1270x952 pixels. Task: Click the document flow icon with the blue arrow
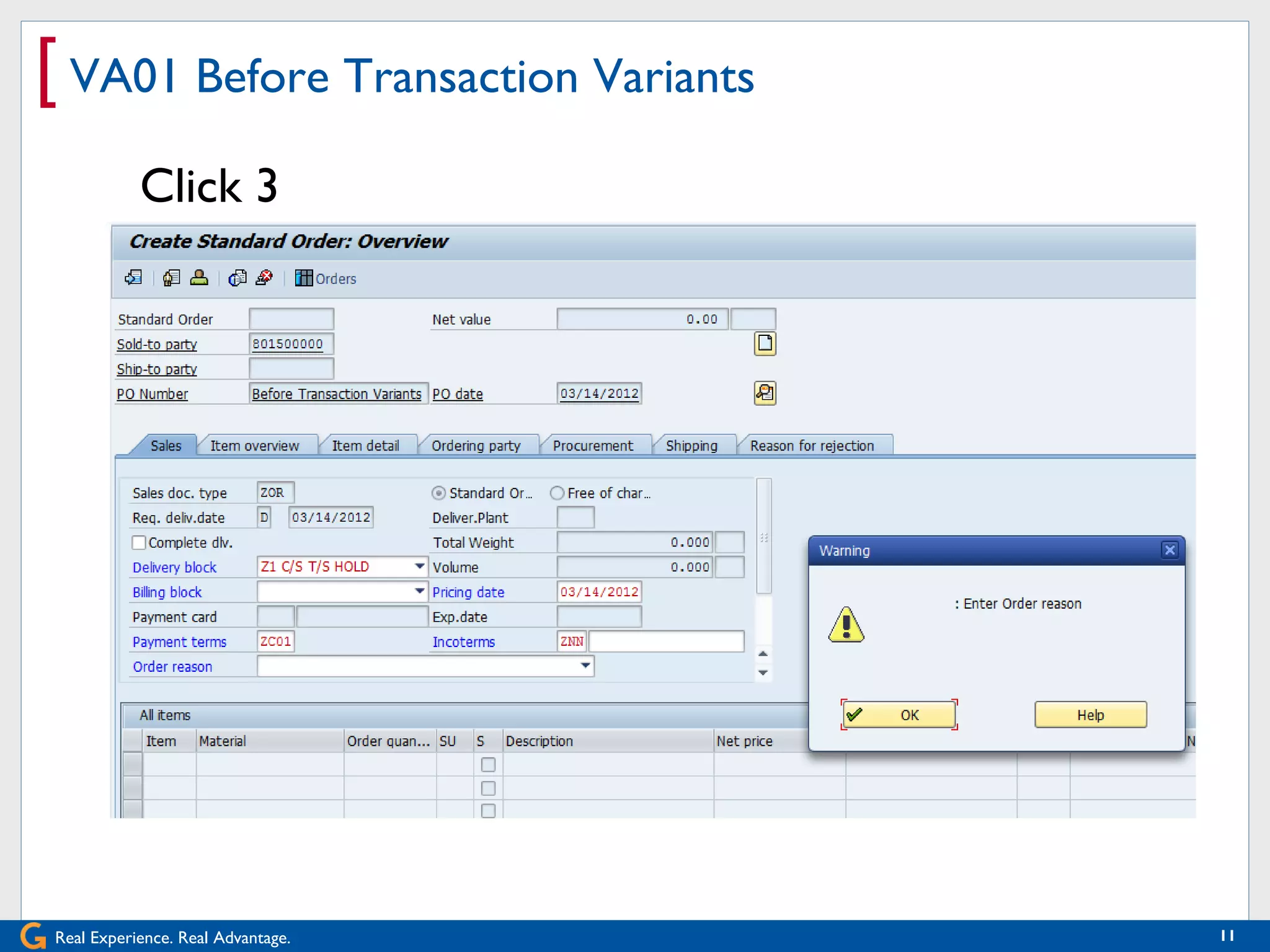133,278
